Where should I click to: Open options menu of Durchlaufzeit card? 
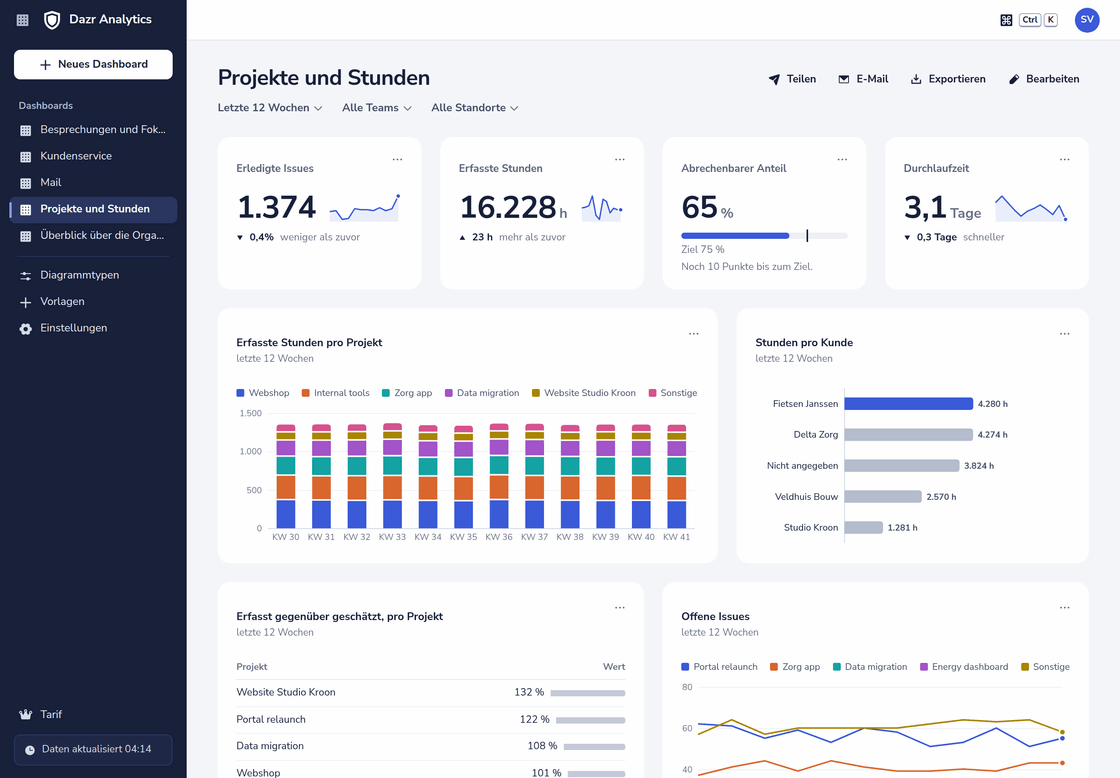point(1064,159)
